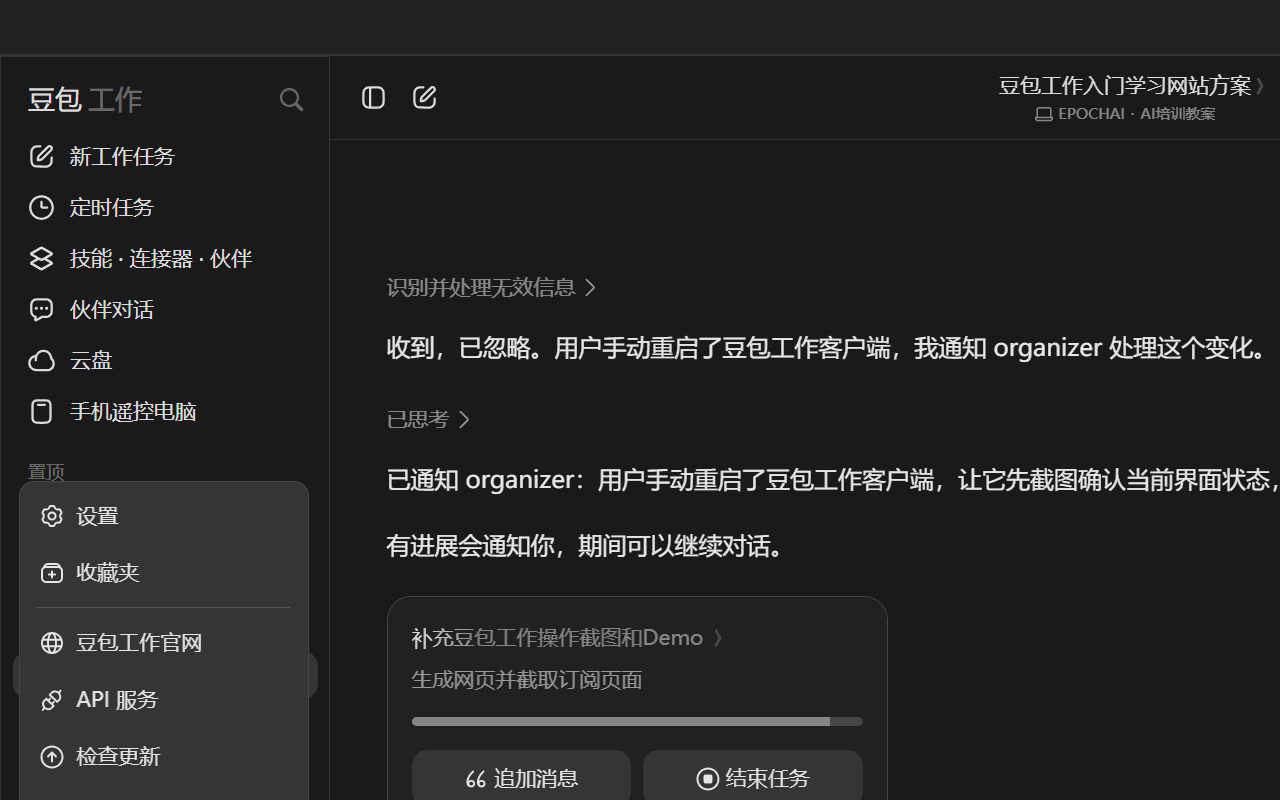1280x800 pixels.
Task: Click the 定时任务 clock icon
Action: coord(41,207)
